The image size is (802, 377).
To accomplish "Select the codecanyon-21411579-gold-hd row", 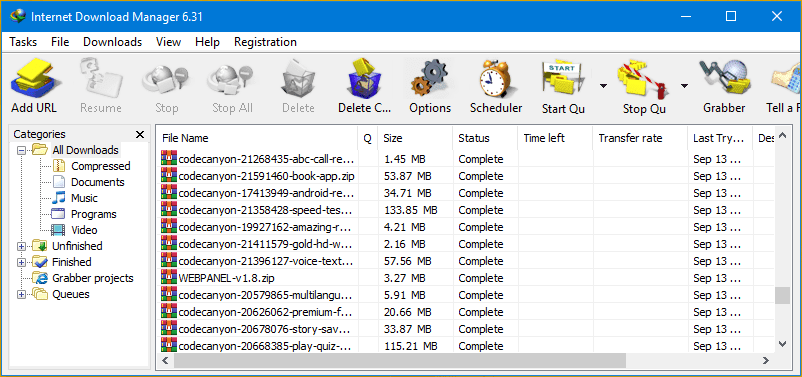I will coord(465,244).
